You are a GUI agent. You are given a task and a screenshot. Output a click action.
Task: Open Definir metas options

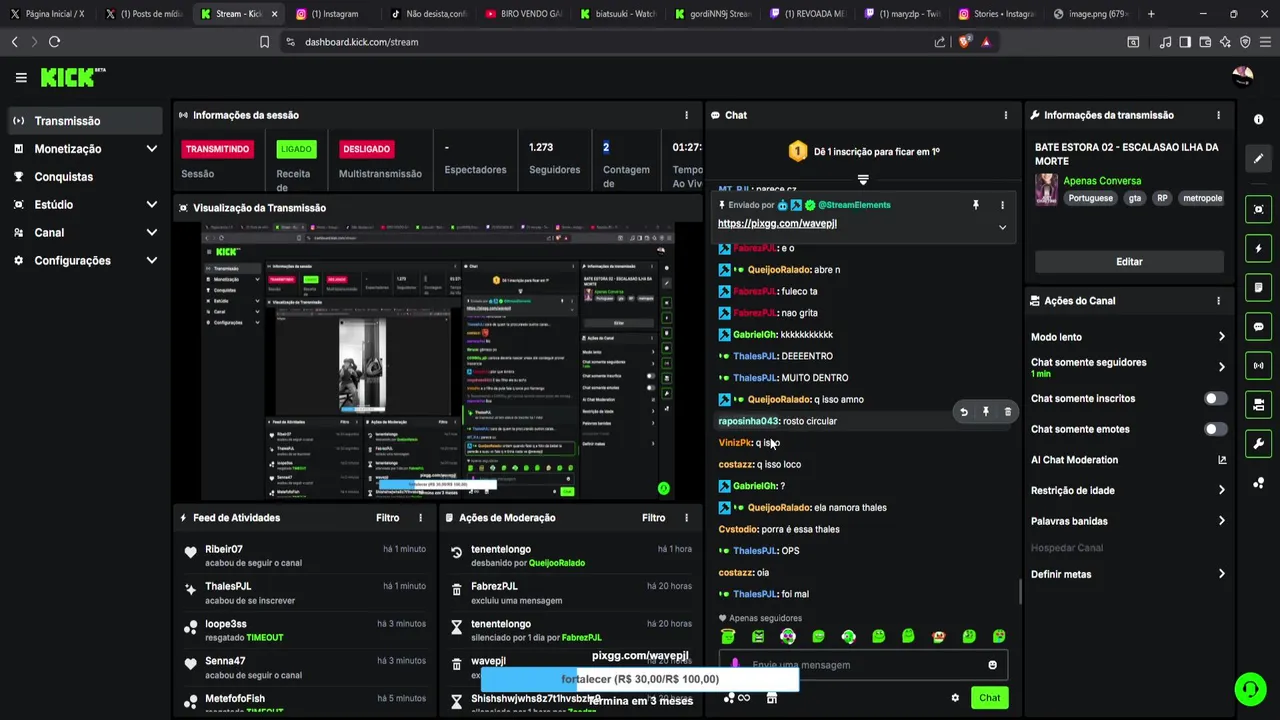[1127, 574]
